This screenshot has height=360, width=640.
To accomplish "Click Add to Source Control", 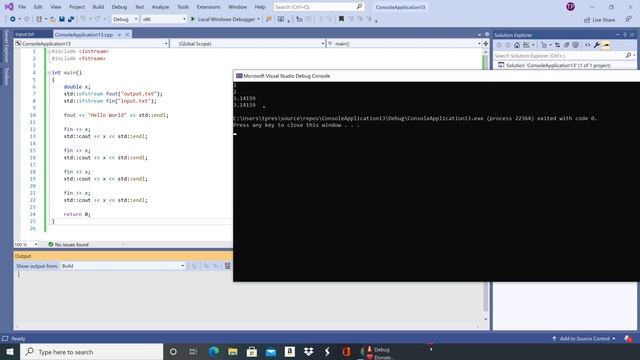I will coord(584,338).
